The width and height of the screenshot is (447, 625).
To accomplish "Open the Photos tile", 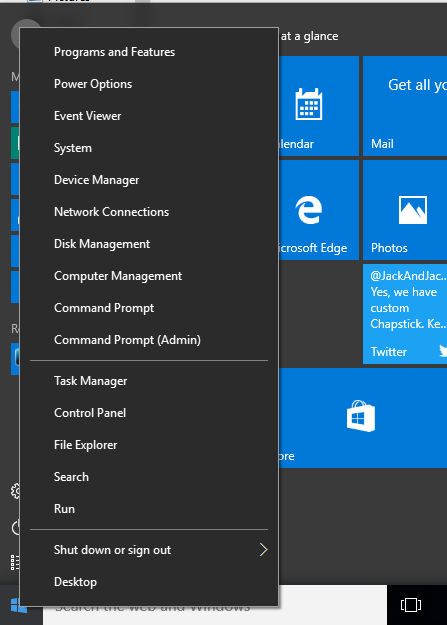I will 405,210.
